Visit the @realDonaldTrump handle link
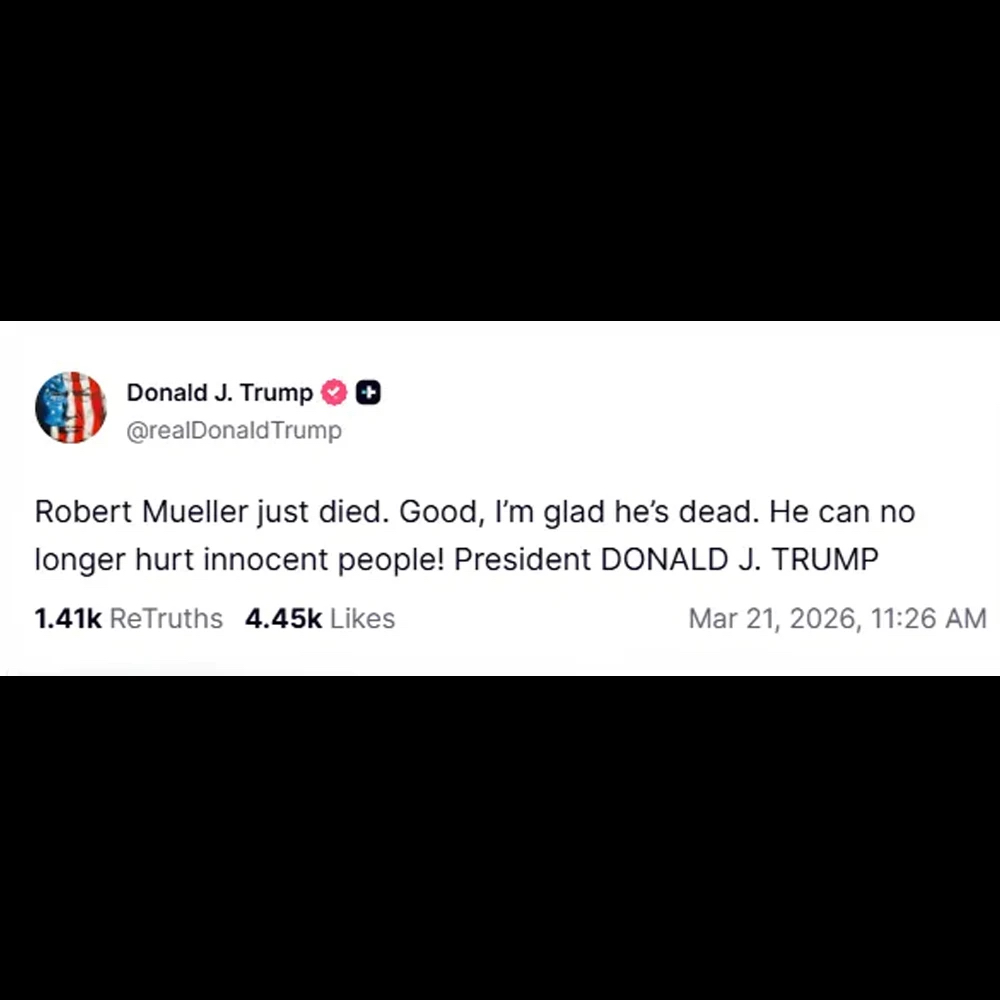 234,431
